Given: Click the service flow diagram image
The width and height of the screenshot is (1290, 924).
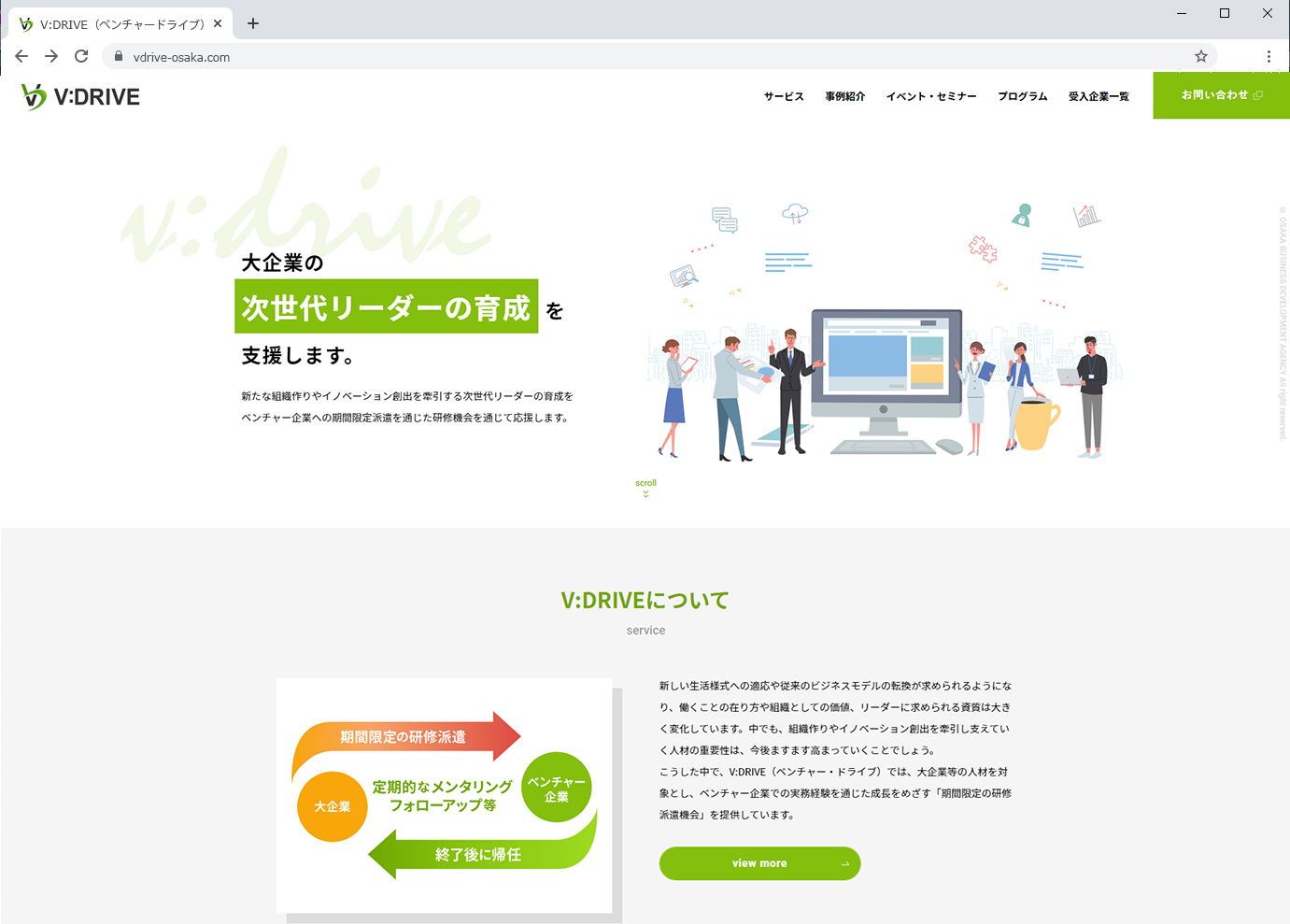Looking at the screenshot, I should pyautogui.click(x=445, y=795).
